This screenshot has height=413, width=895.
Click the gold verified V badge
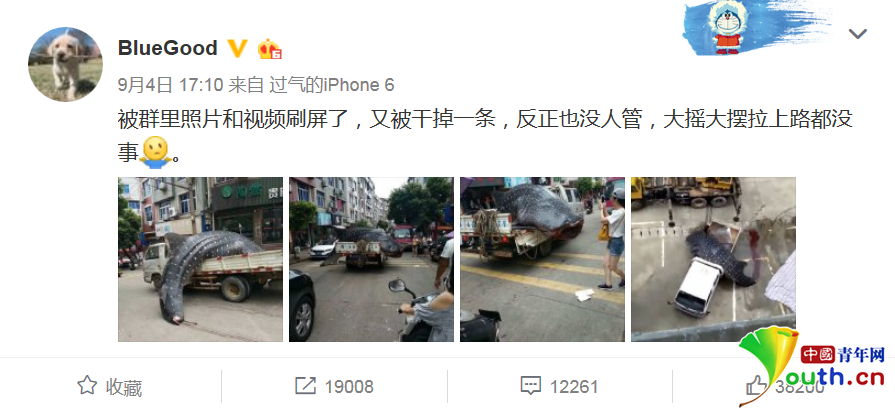237,48
